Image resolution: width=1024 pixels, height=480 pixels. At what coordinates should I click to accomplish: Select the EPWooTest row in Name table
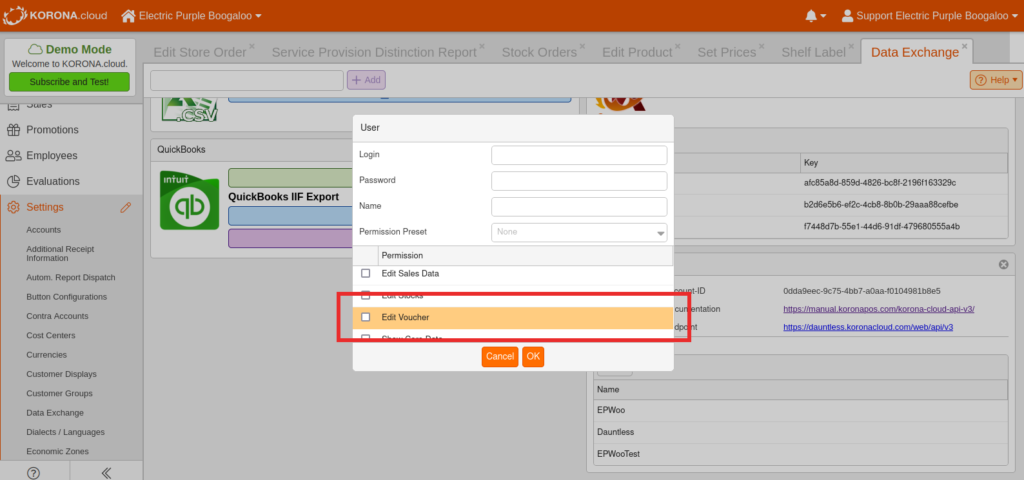[801, 454]
